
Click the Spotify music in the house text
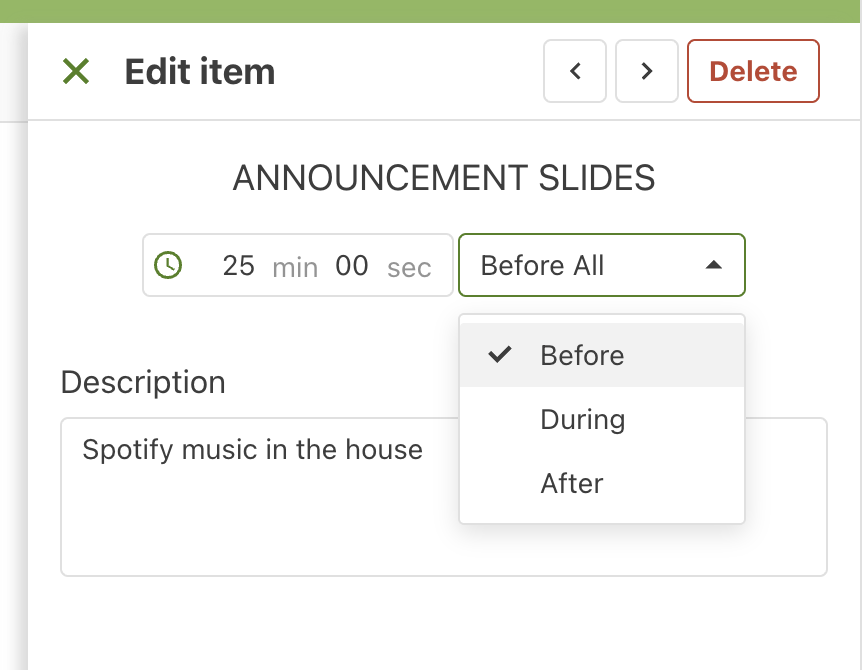[252, 450]
